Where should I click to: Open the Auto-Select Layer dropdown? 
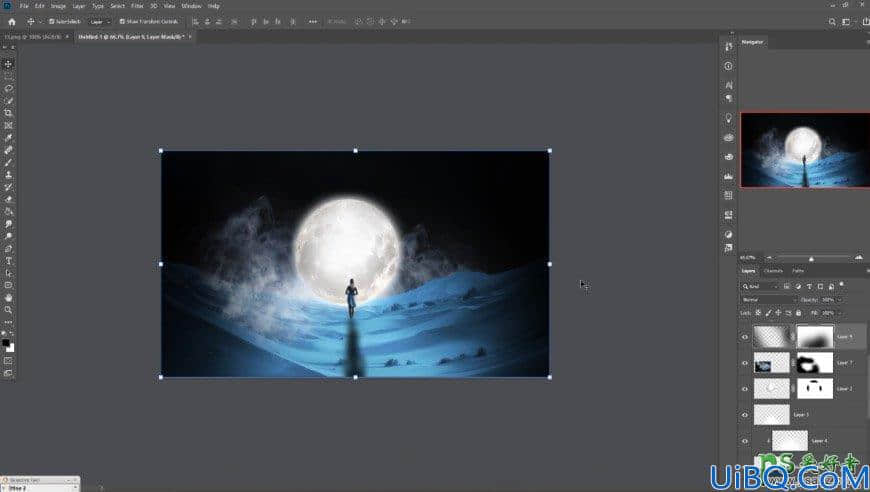100,22
